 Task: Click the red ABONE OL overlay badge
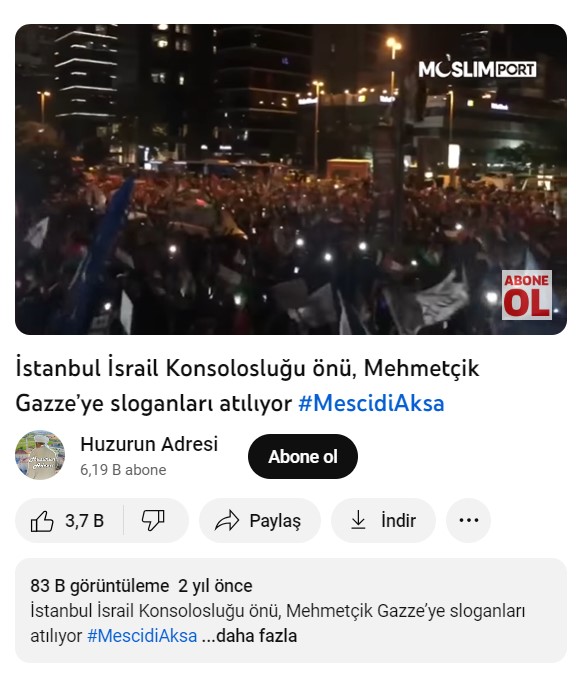click(527, 295)
